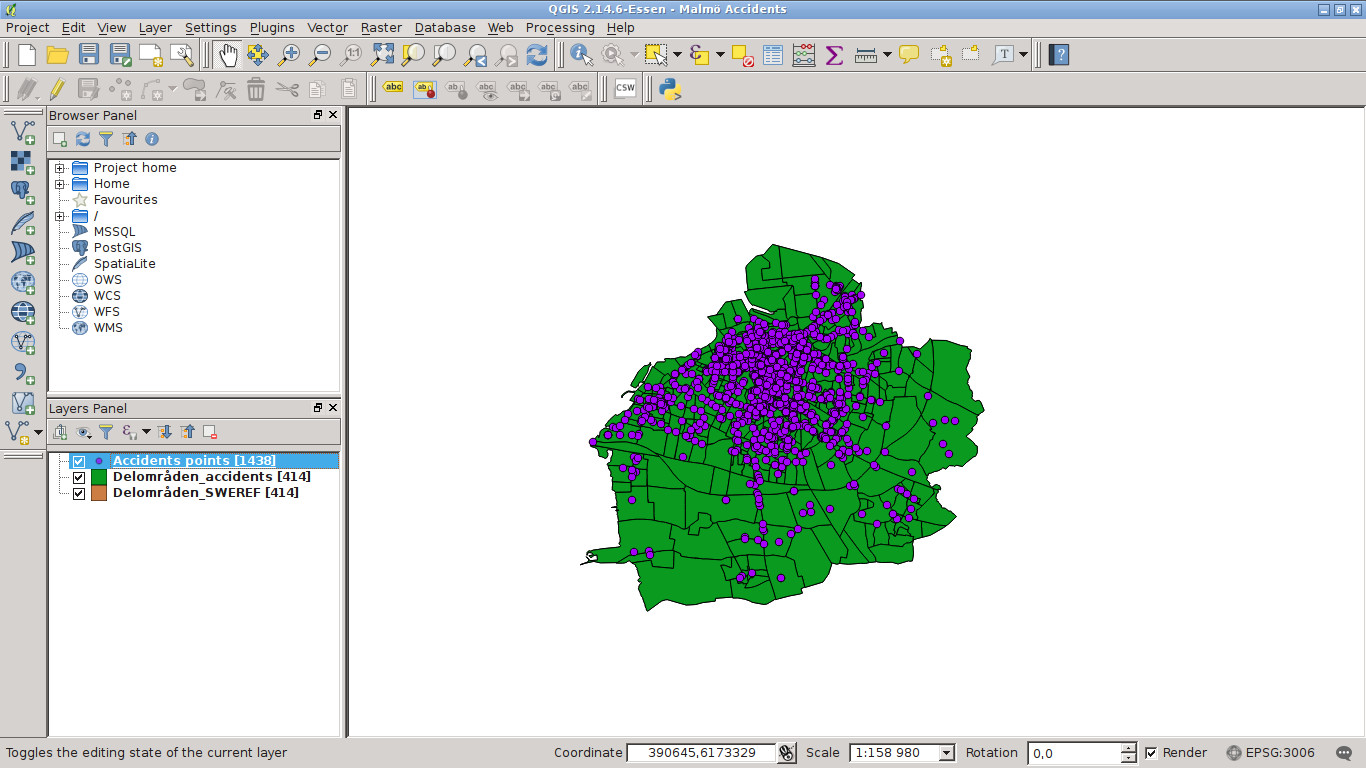Image resolution: width=1366 pixels, height=768 pixels.
Task: Open the Field Calculator abacus icon
Action: tap(803, 55)
